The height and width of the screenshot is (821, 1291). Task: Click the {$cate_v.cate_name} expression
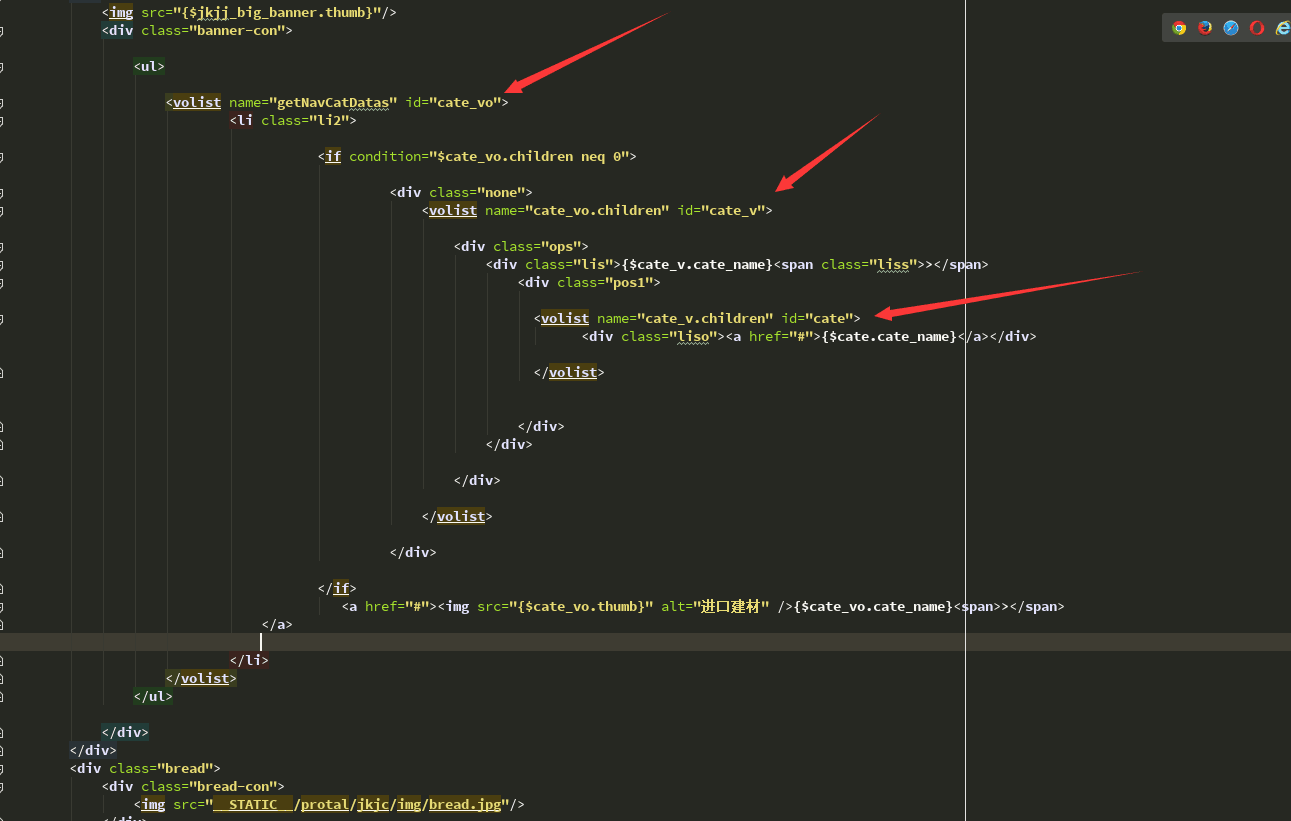(x=697, y=264)
